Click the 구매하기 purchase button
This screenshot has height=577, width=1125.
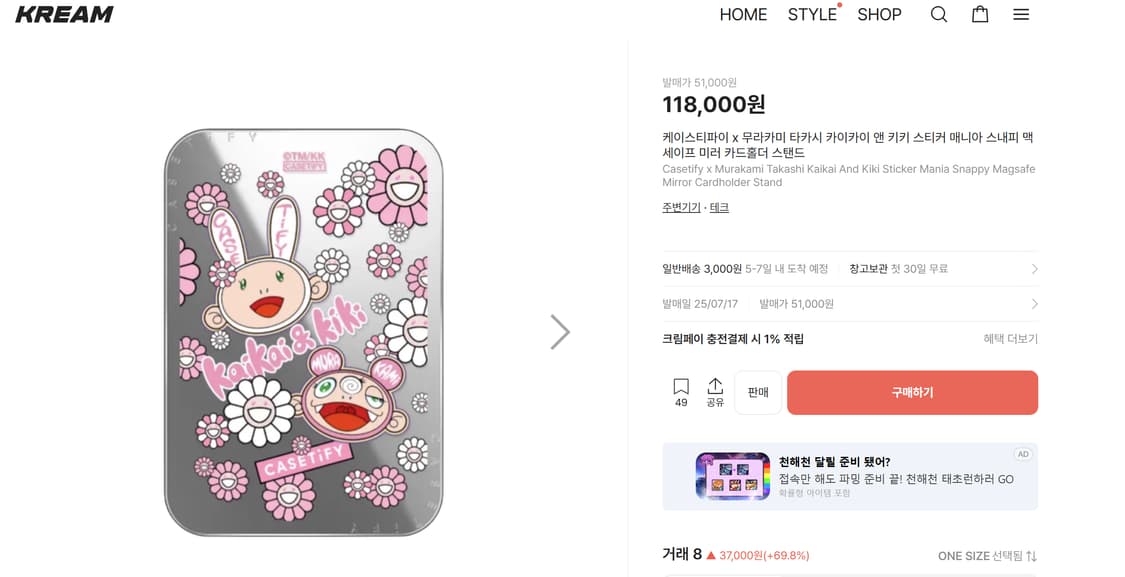pos(912,391)
